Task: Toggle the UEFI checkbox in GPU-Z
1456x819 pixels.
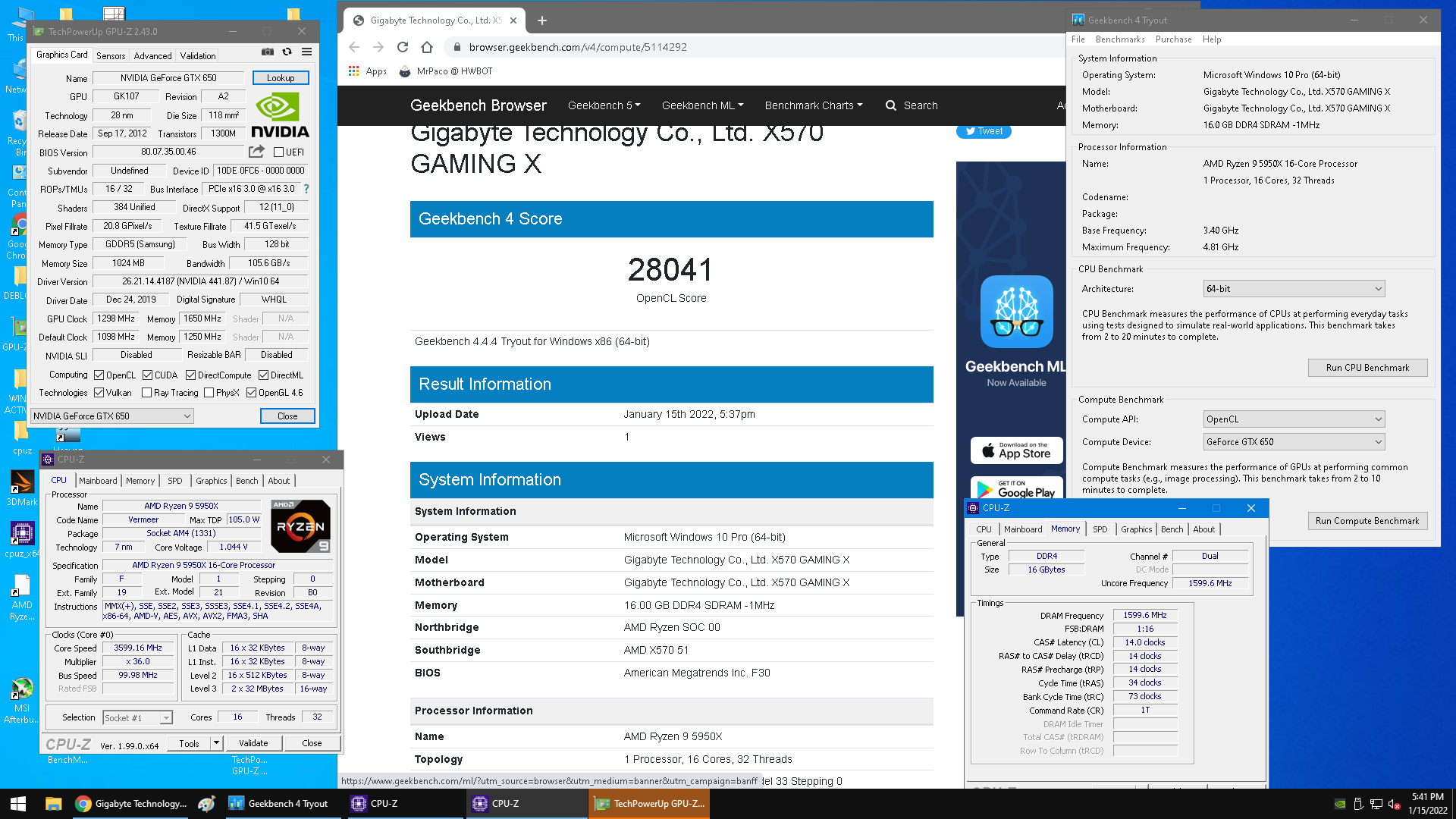Action: point(278,152)
